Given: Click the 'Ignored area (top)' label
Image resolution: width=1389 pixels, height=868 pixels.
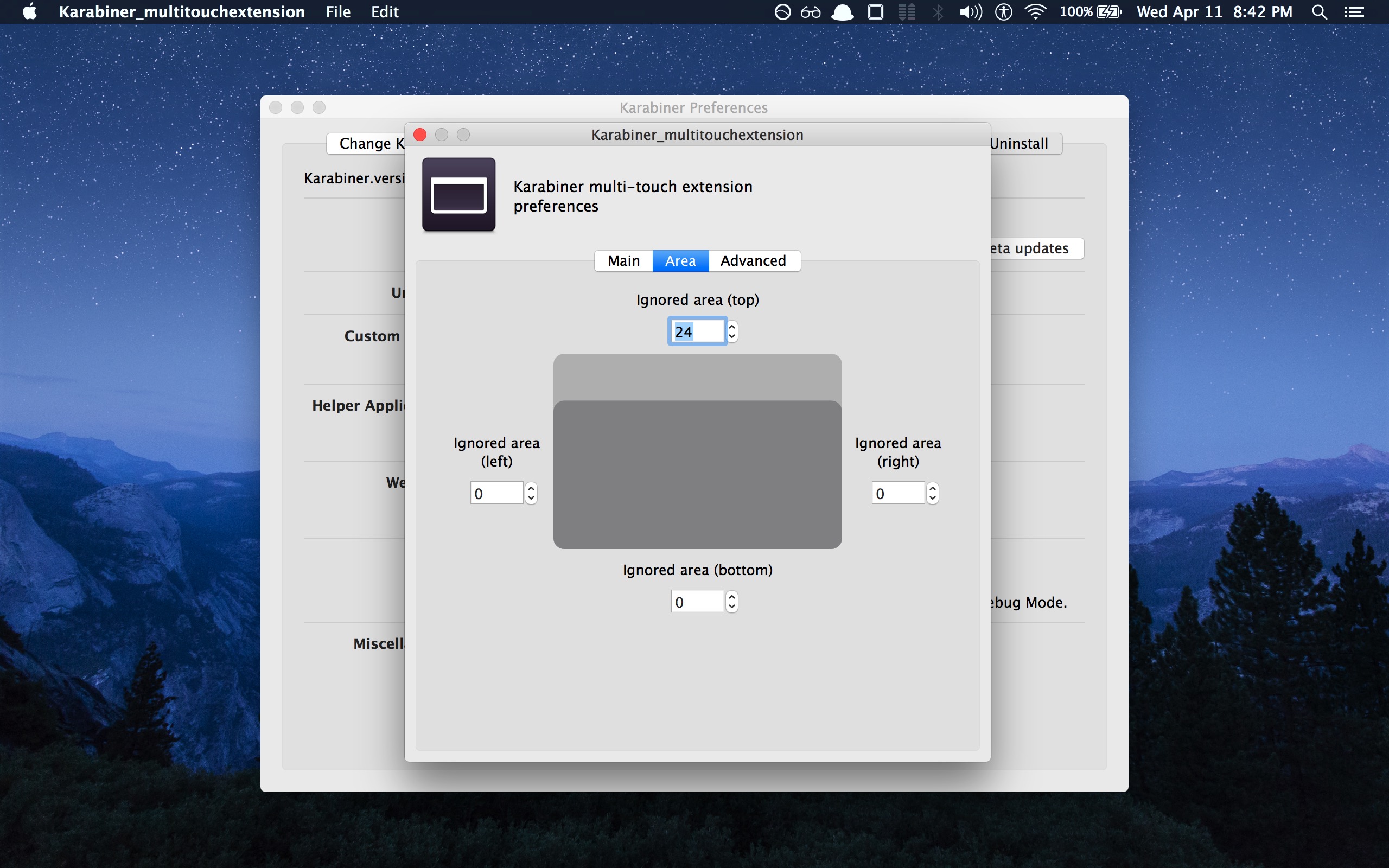Looking at the screenshot, I should point(697,299).
